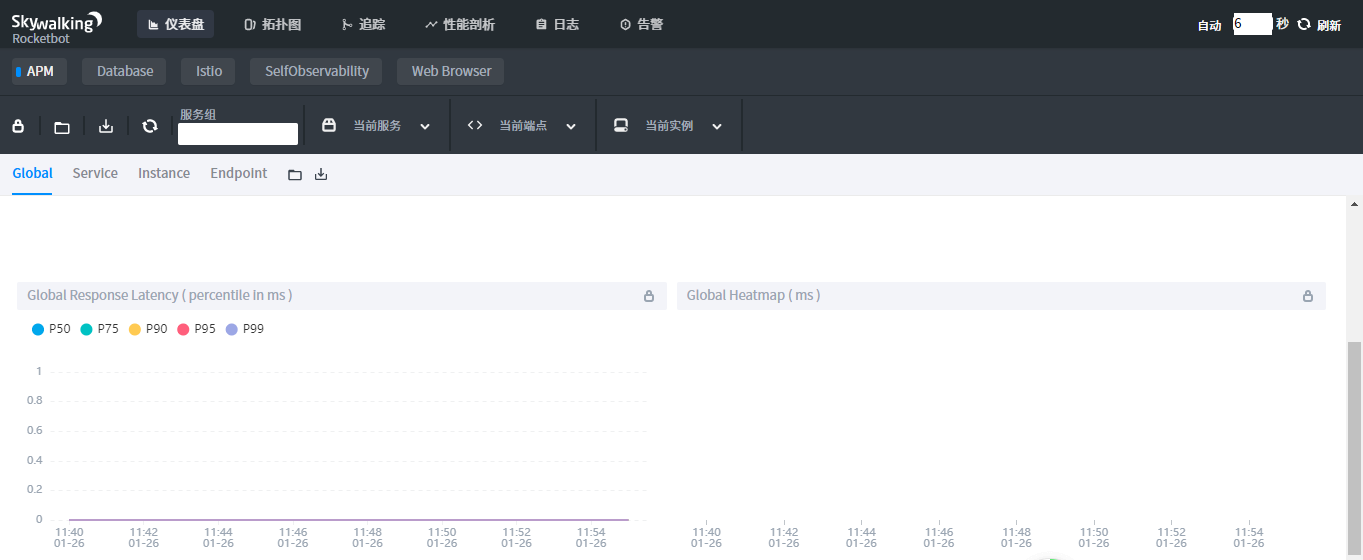Click the 刷新 refresh button

(x=1319, y=25)
